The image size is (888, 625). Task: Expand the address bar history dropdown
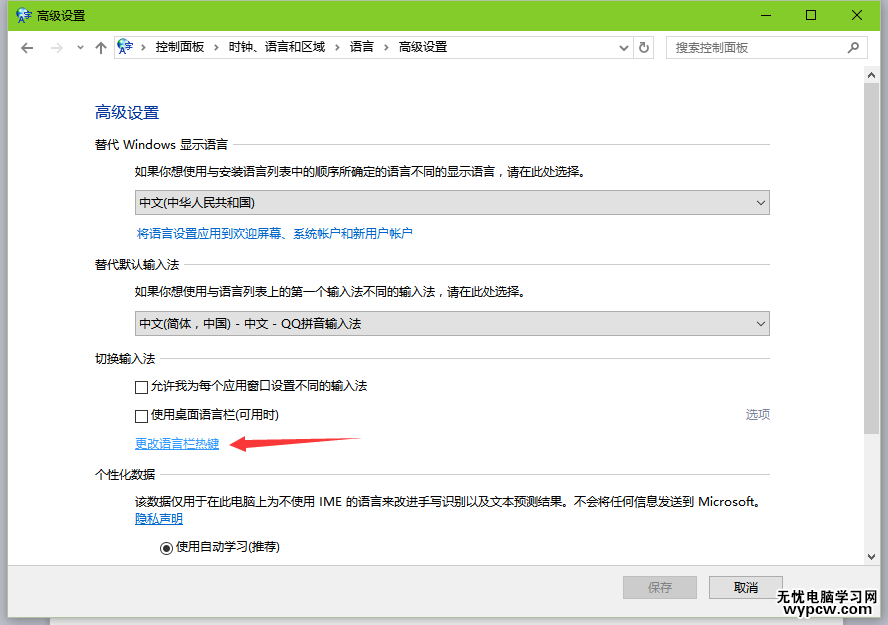click(x=624, y=48)
